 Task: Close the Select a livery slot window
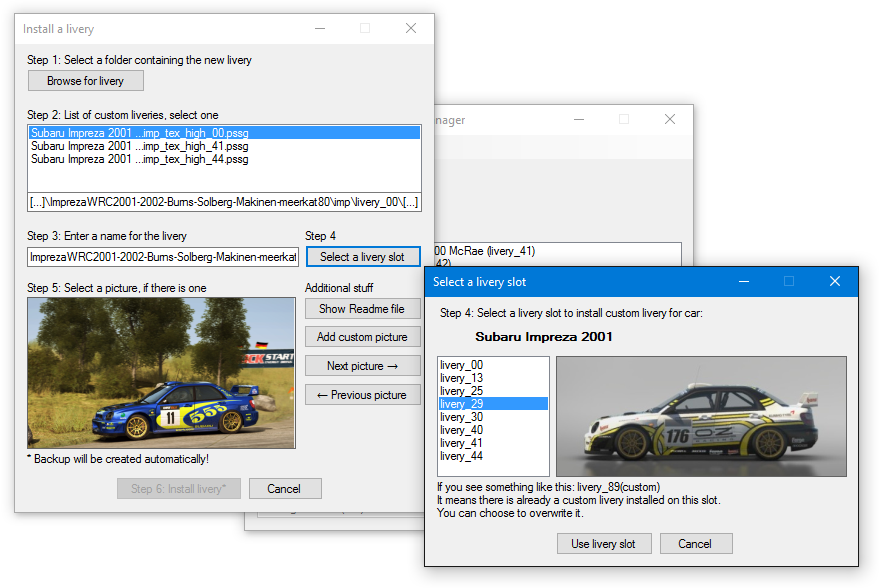click(x=835, y=281)
